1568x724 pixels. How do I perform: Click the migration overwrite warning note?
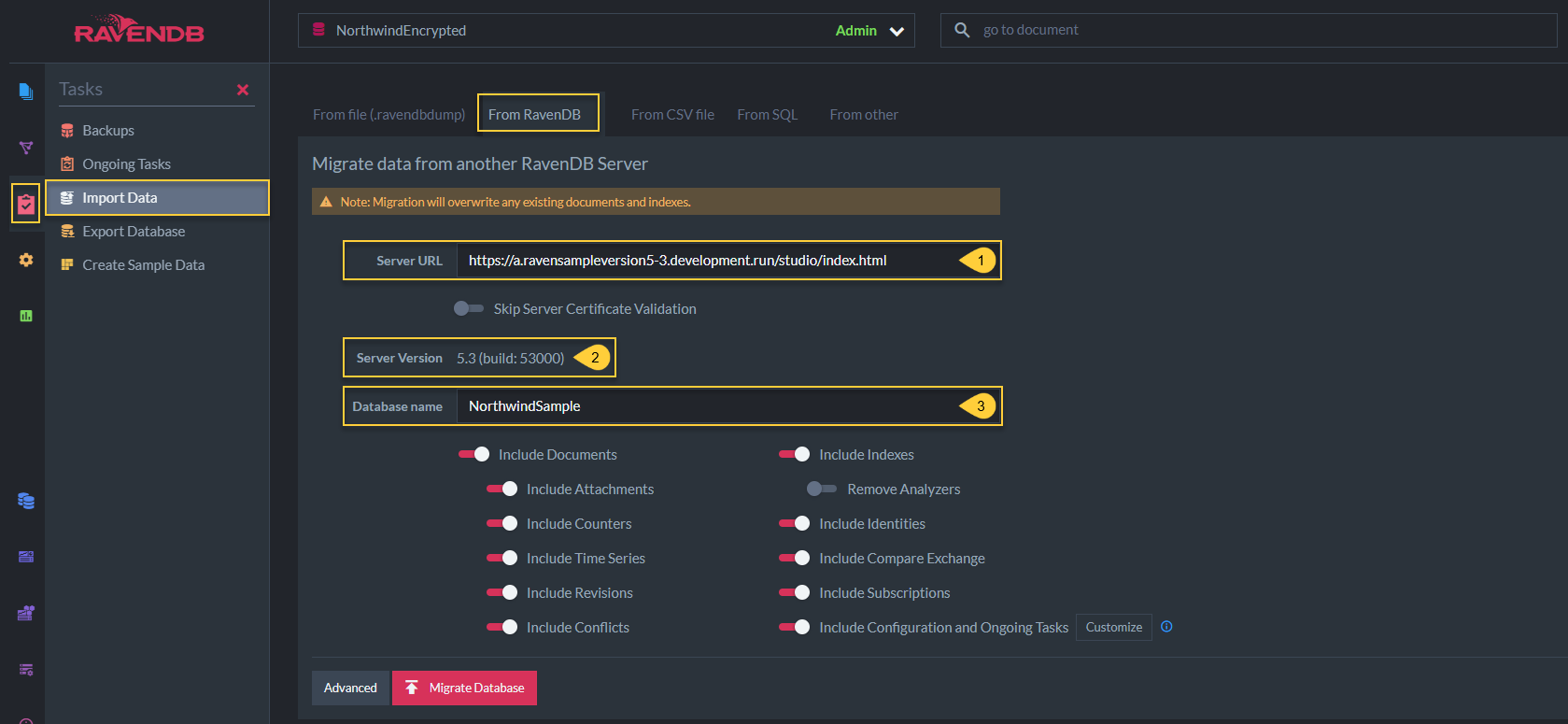coord(656,202)
